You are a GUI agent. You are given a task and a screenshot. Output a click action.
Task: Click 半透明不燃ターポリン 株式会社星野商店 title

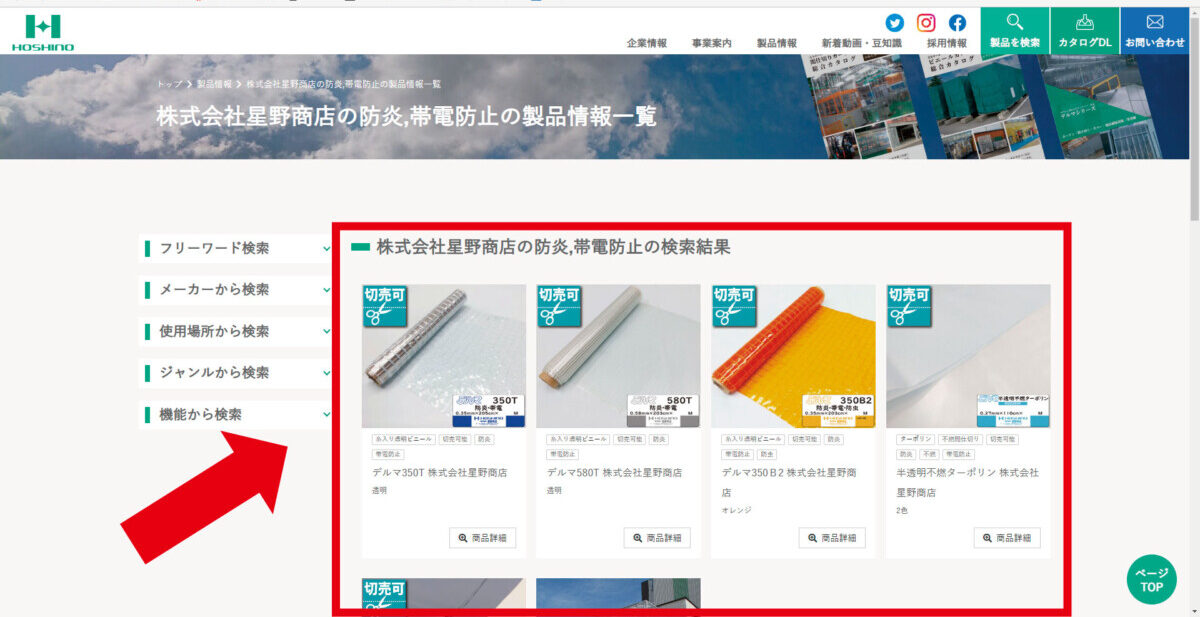[x=967, y=482]
